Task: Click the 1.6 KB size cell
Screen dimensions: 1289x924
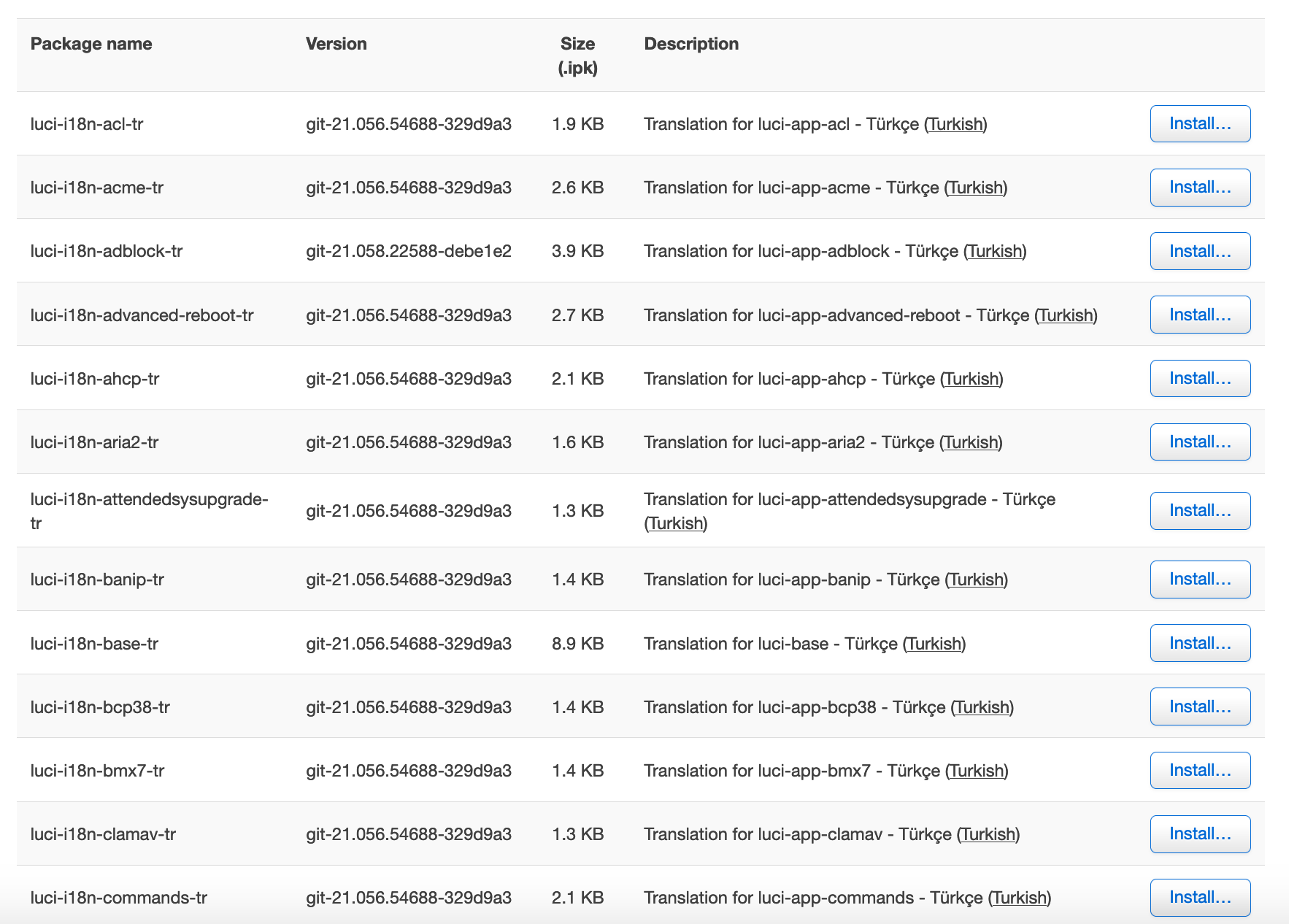Action: click(x=577, y=442)
